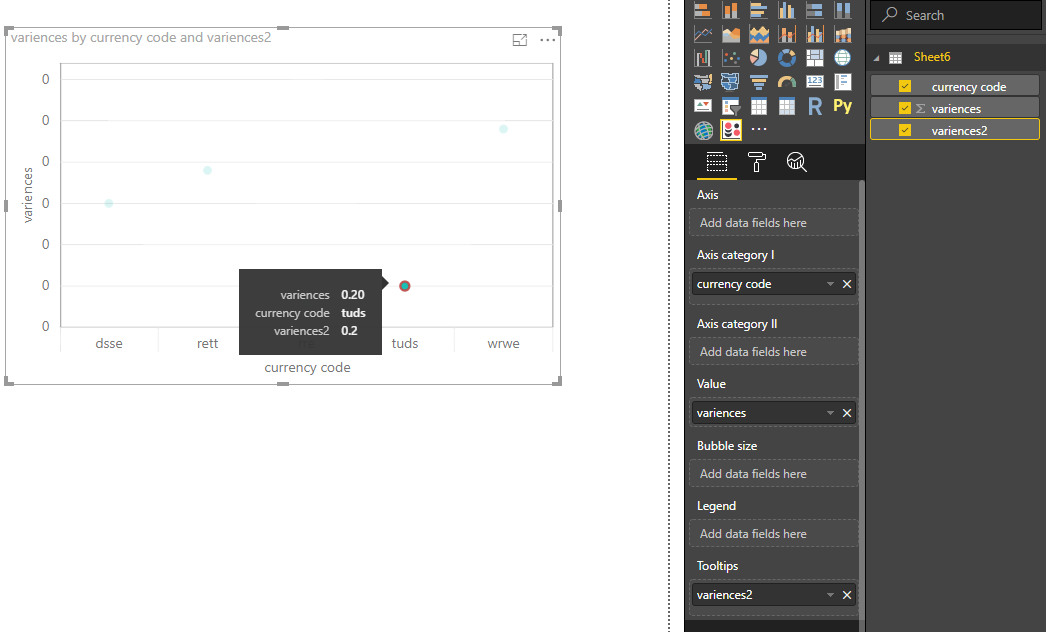Select the dsse data point on chart
1051x632 pixels.
[x=109, y=203]
